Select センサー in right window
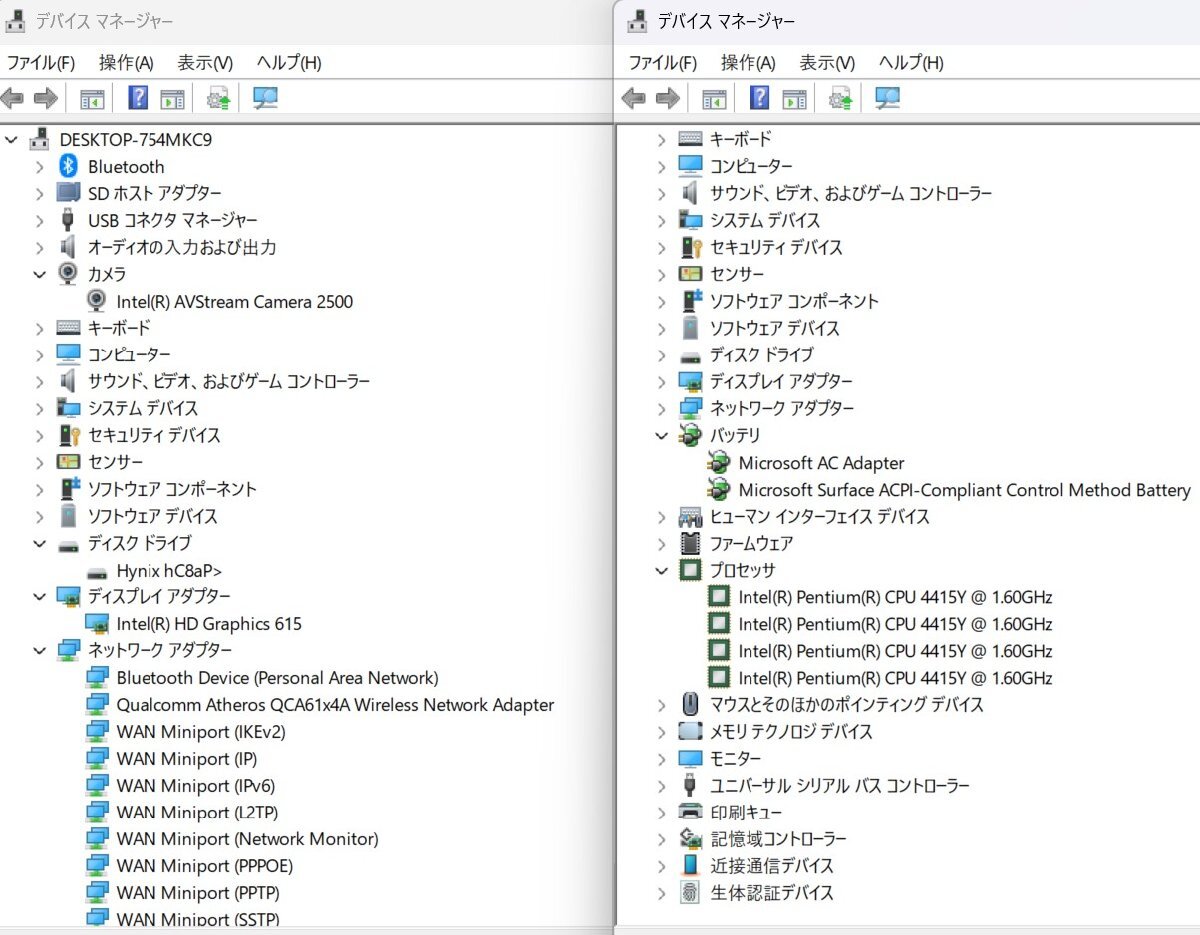 [737, 274]
